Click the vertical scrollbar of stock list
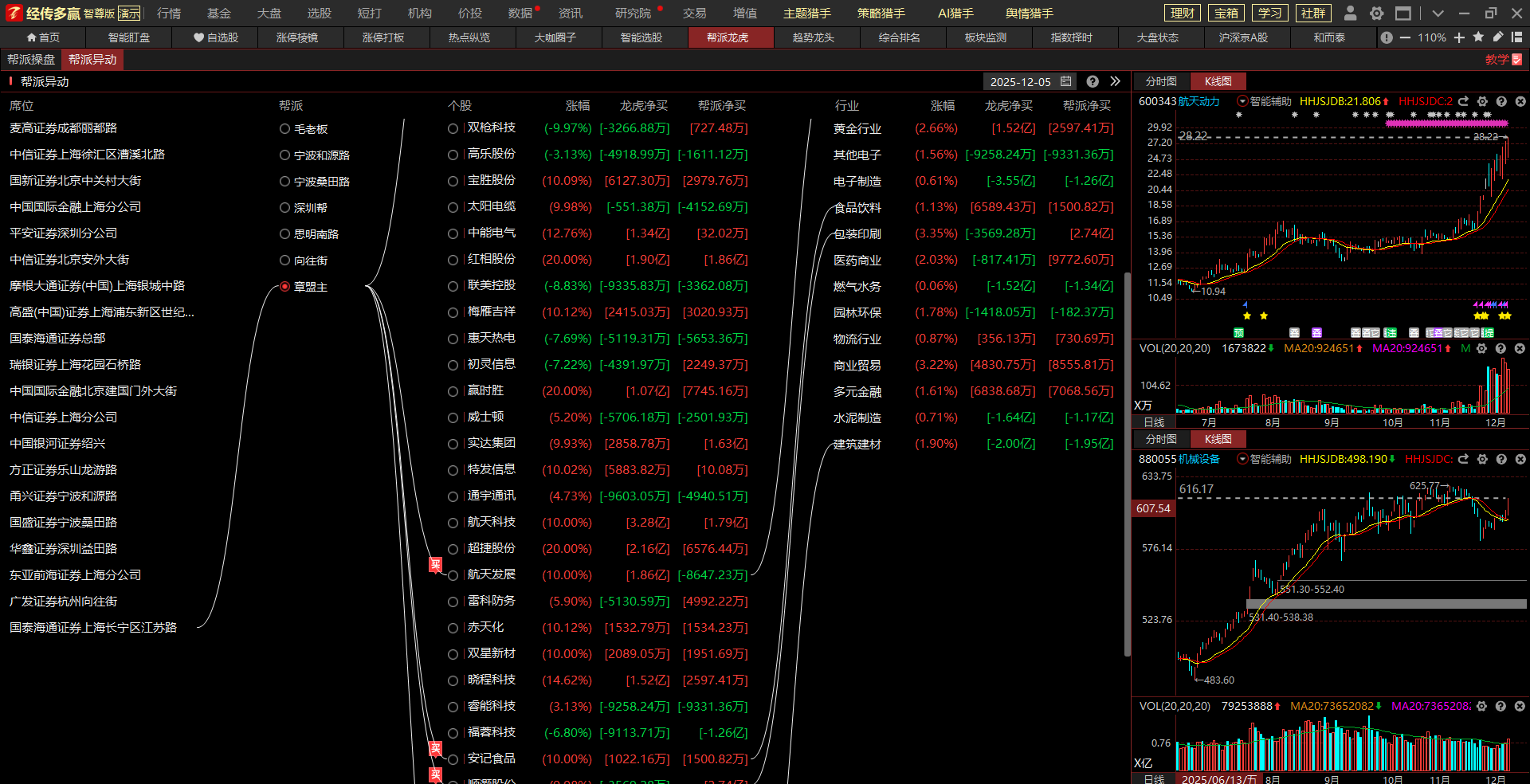Image resolution: width=1530 pixels, height=784 pixels. tap(1127, 462)
